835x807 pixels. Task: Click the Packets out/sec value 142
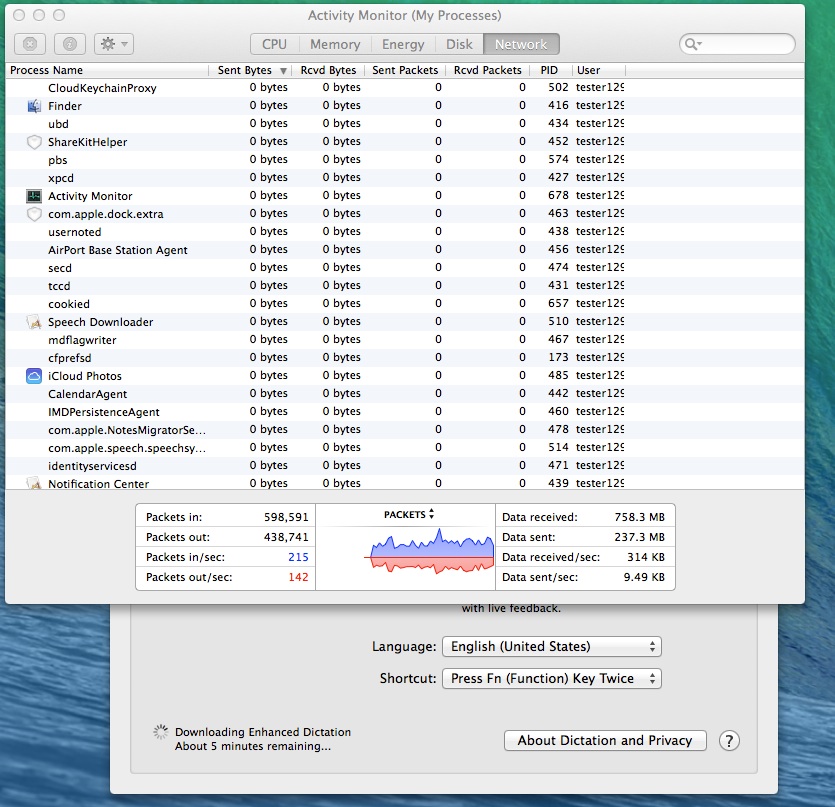coord(298,577)
